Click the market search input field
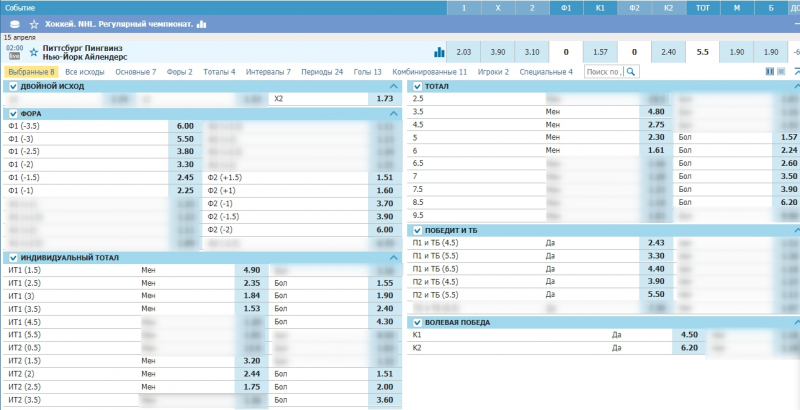This screenshot has height=410, width=800. coord(604,72)
